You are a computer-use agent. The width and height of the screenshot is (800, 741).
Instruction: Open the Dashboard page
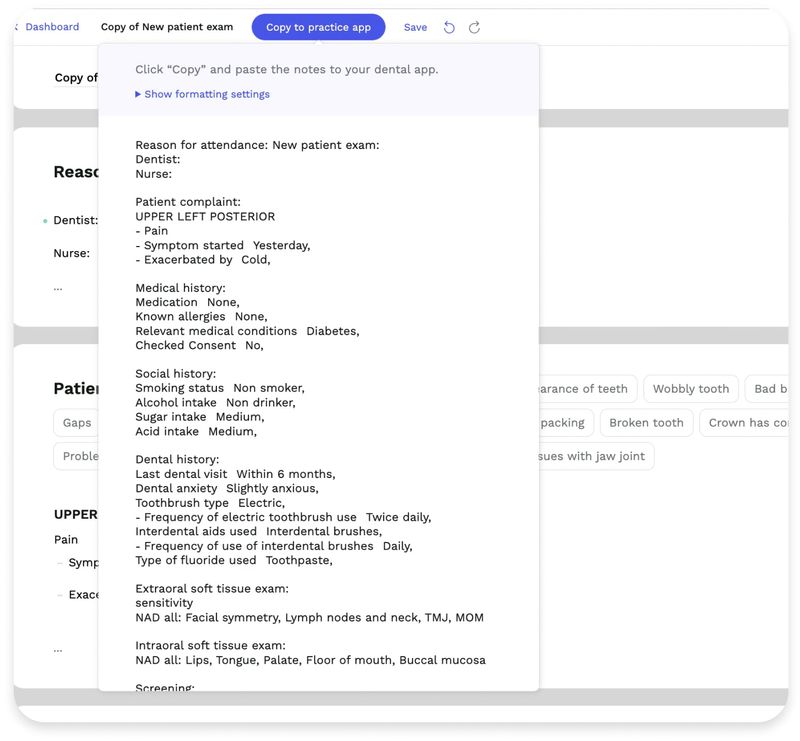point(52,26)
